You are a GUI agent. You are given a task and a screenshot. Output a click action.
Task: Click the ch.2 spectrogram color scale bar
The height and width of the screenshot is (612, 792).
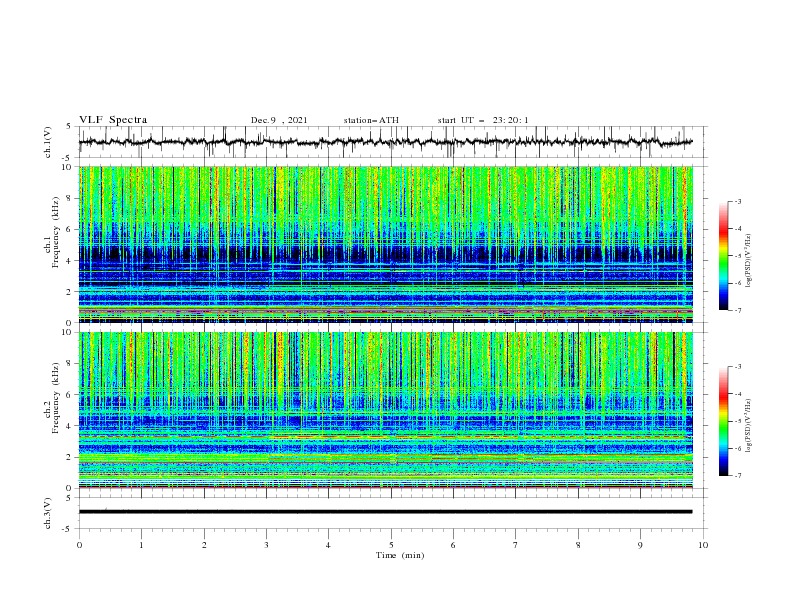724,421
